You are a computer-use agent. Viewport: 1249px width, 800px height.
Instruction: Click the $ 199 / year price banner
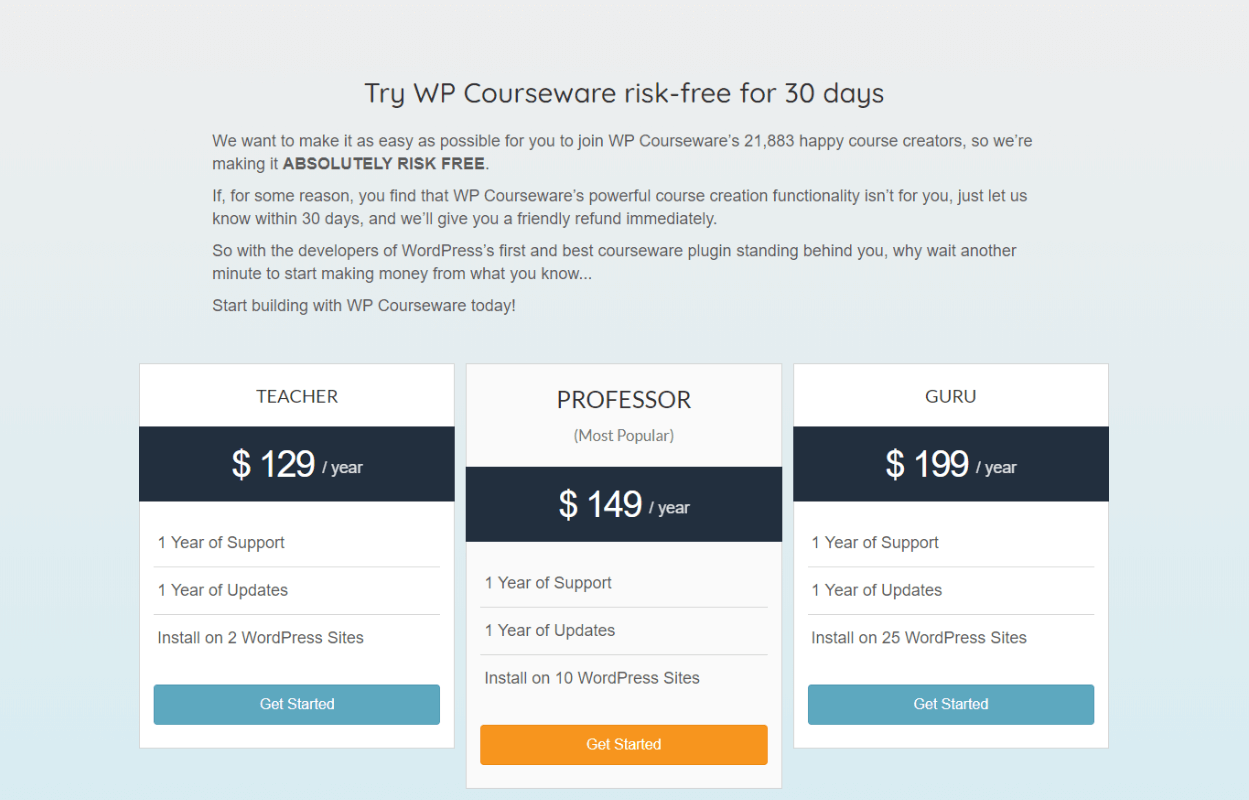951,464
